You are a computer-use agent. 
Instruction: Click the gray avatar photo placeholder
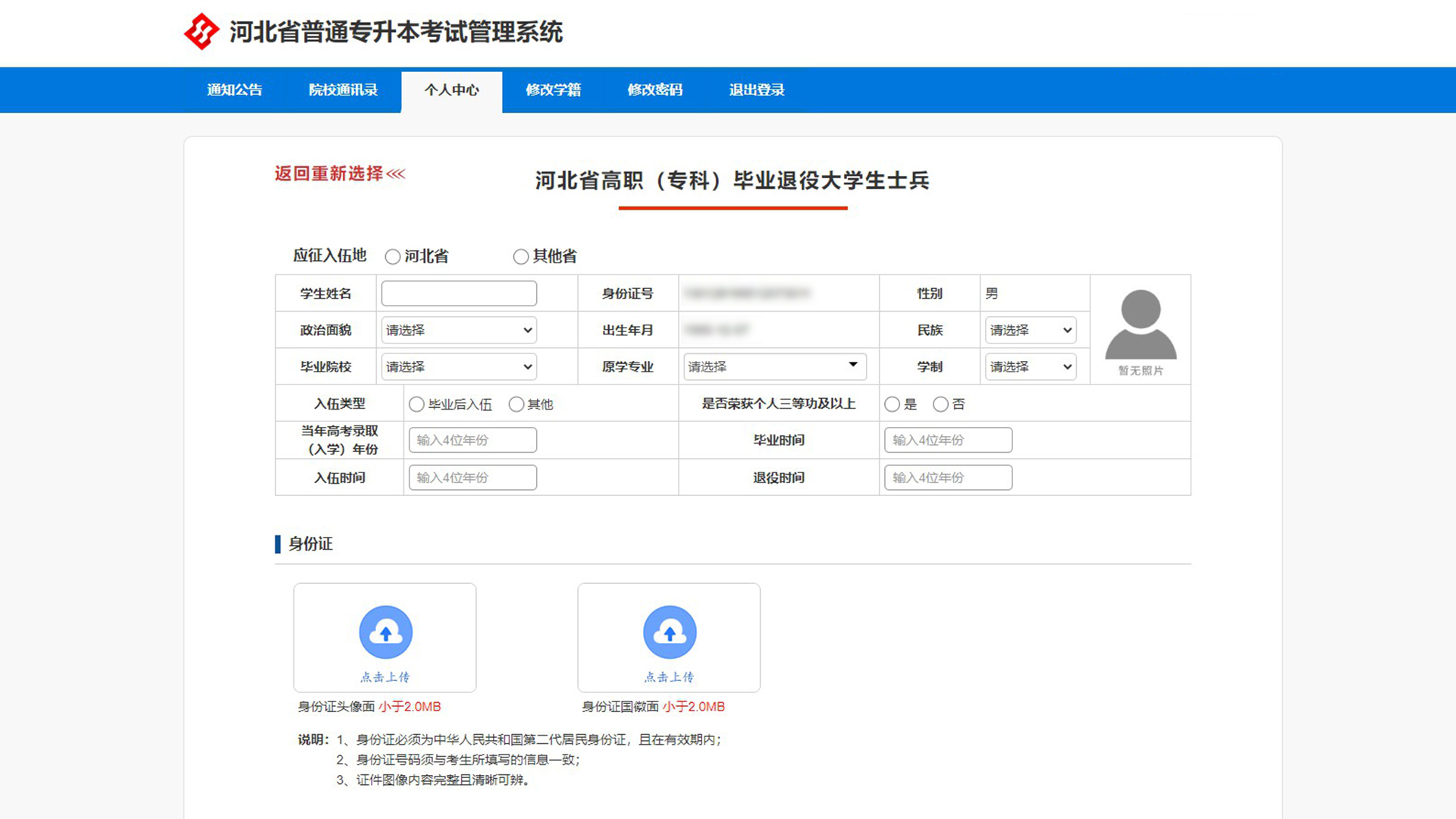[x=1141, y=325]
